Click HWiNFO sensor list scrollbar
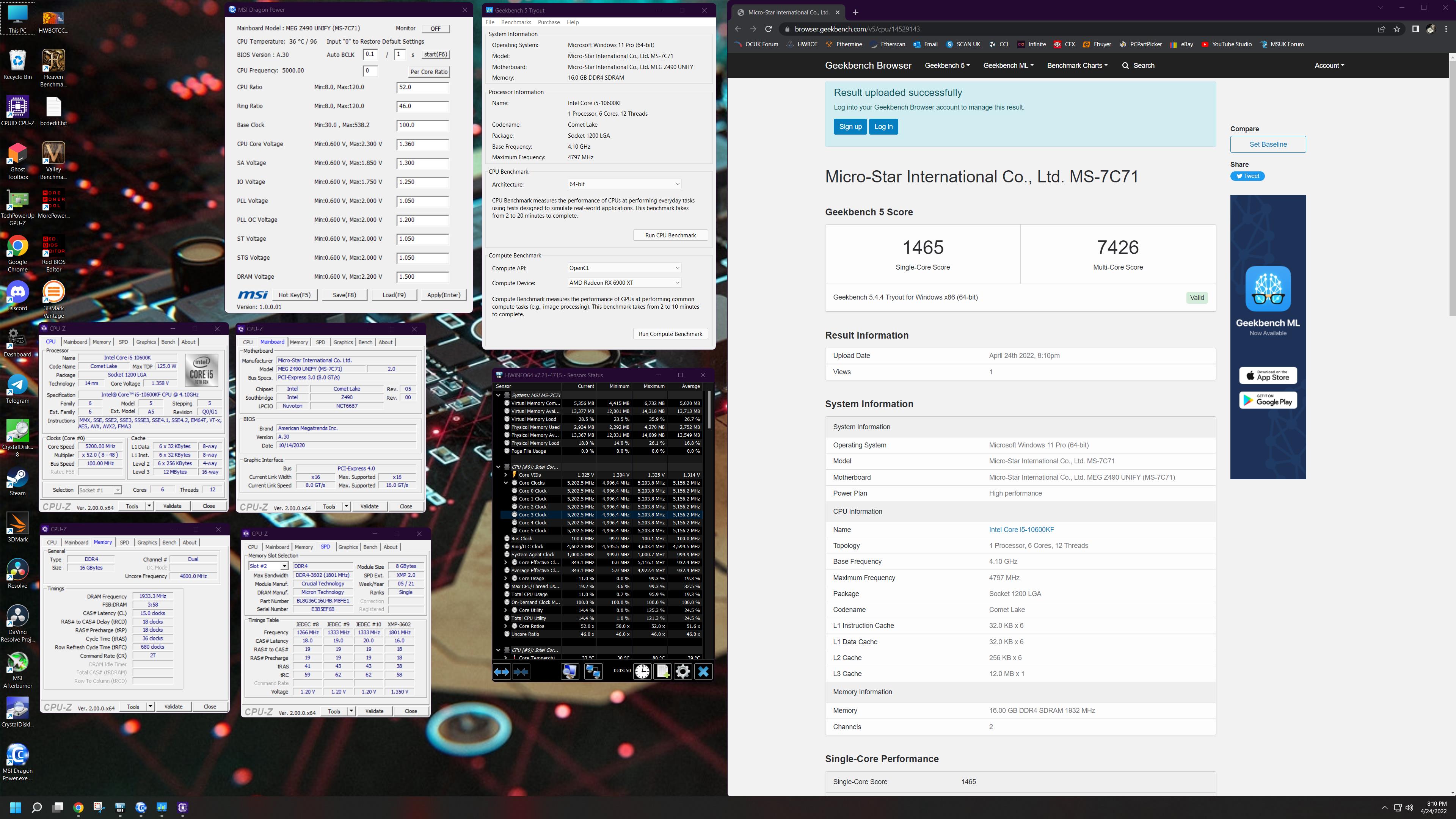Image resolution: width=1456 pixels, height=819 pixels. pos(709,410)
